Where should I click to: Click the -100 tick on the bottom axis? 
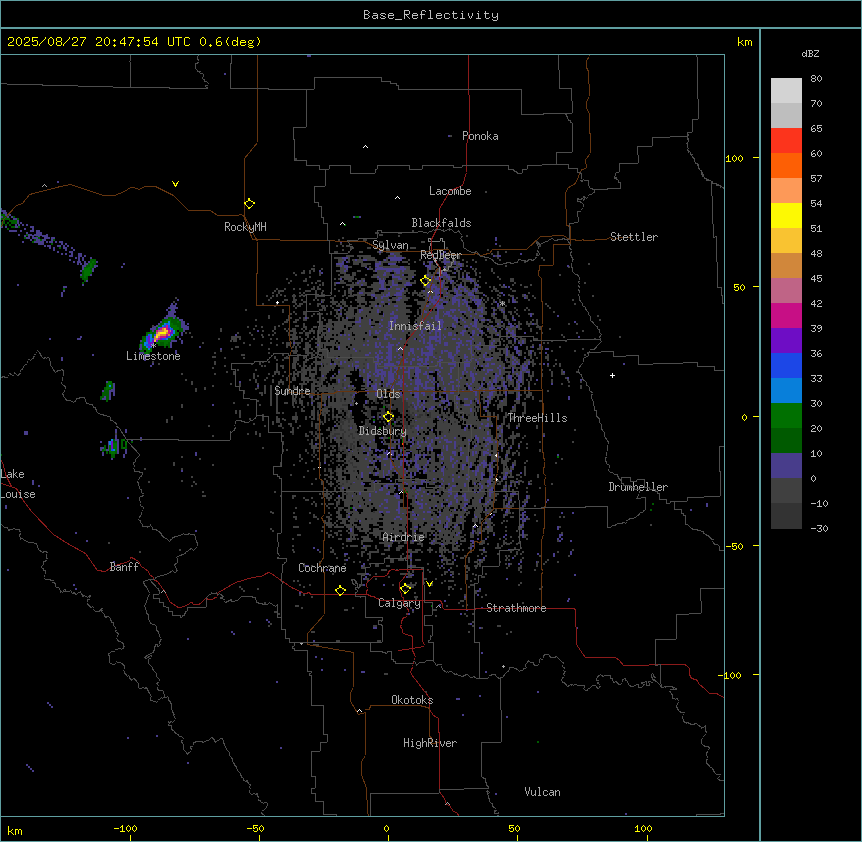pos(125,828)
